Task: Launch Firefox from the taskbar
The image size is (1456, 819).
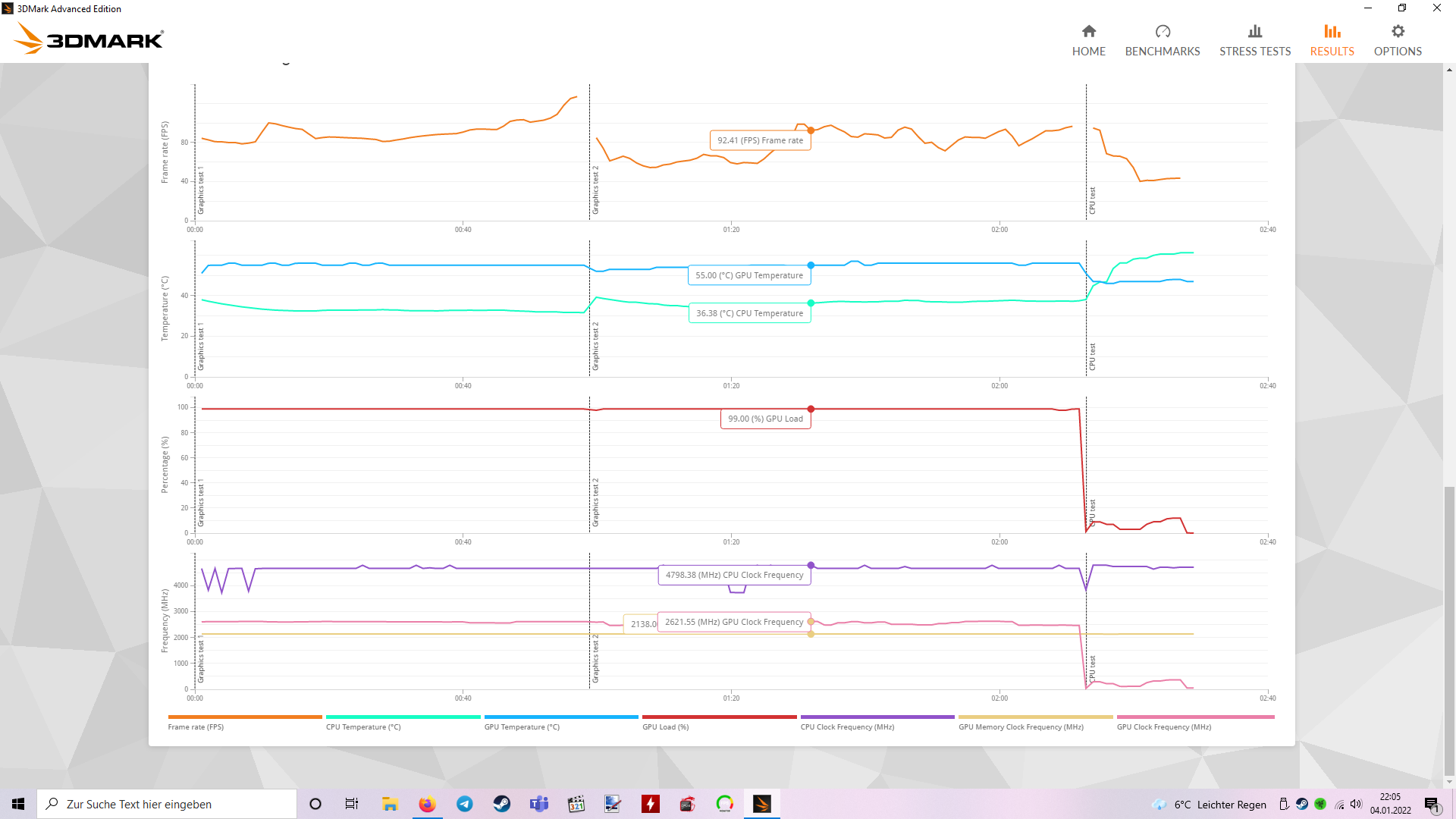Action: (428, 804)
